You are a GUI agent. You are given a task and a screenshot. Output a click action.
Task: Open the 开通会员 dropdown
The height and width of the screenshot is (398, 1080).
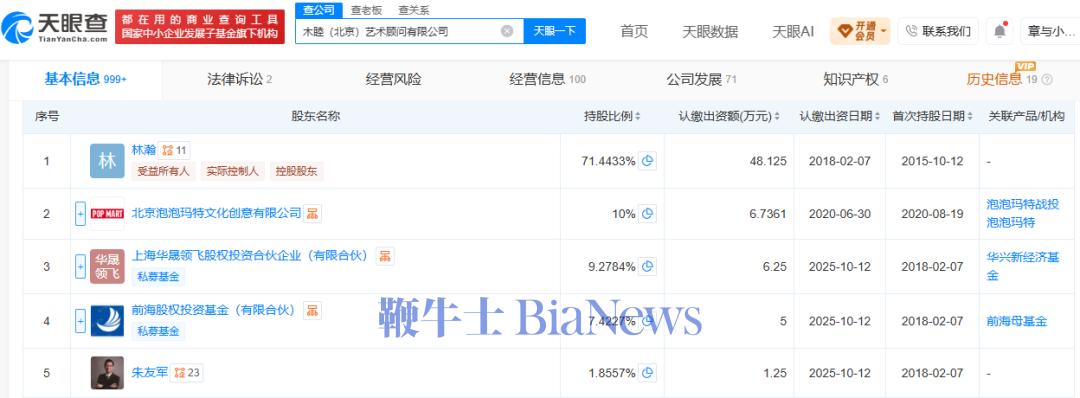coord(860,31)
